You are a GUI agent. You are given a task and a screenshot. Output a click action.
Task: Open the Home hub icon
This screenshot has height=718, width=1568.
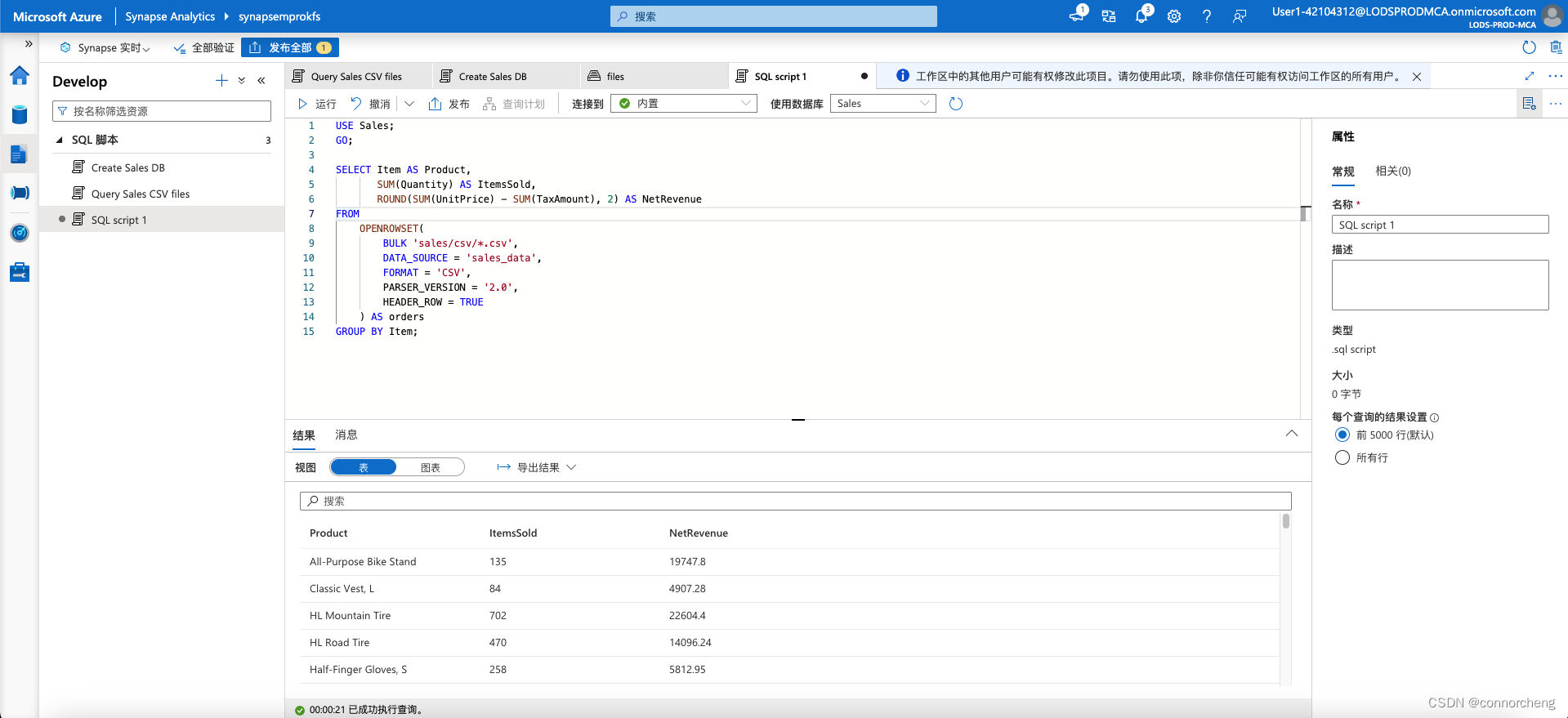pyautogui.click(x=20, y=76)
